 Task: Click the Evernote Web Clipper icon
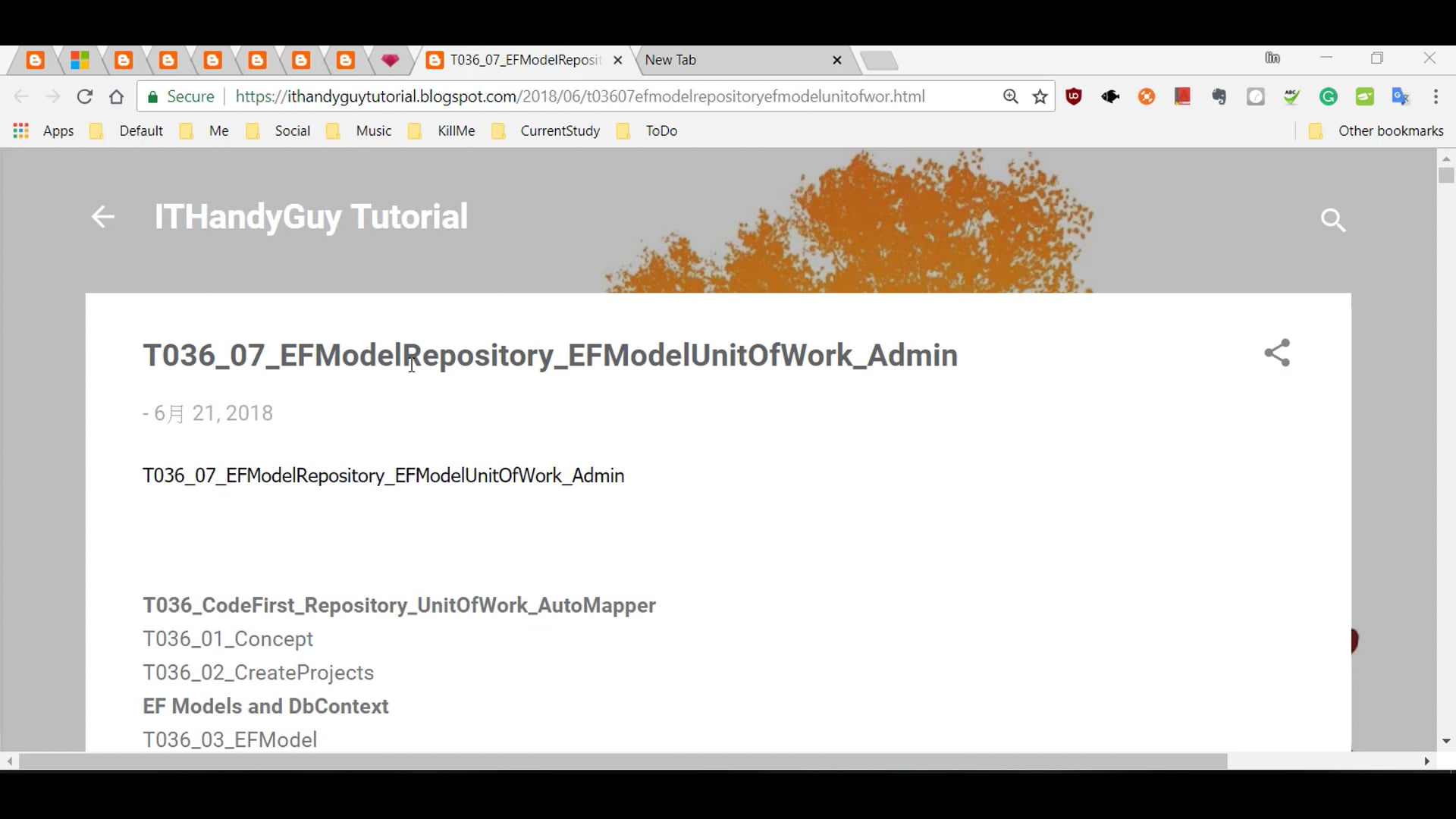pos(1219,96)
